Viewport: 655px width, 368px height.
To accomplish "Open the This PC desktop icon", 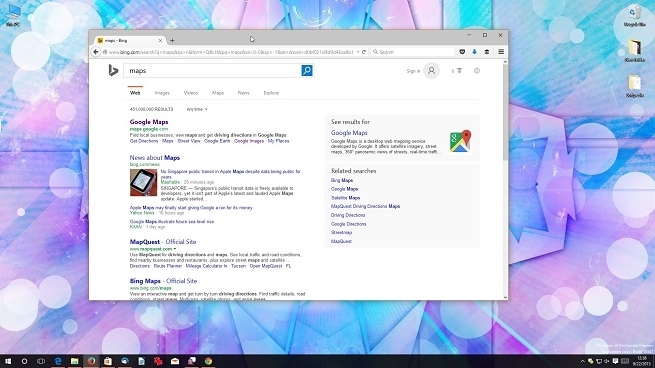I will click(13, 16).
